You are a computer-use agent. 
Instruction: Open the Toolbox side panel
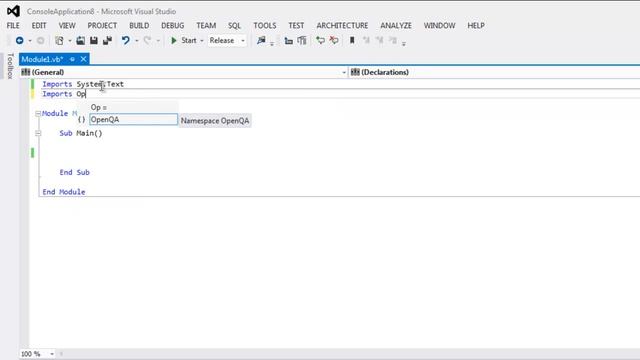click(10, 65)
